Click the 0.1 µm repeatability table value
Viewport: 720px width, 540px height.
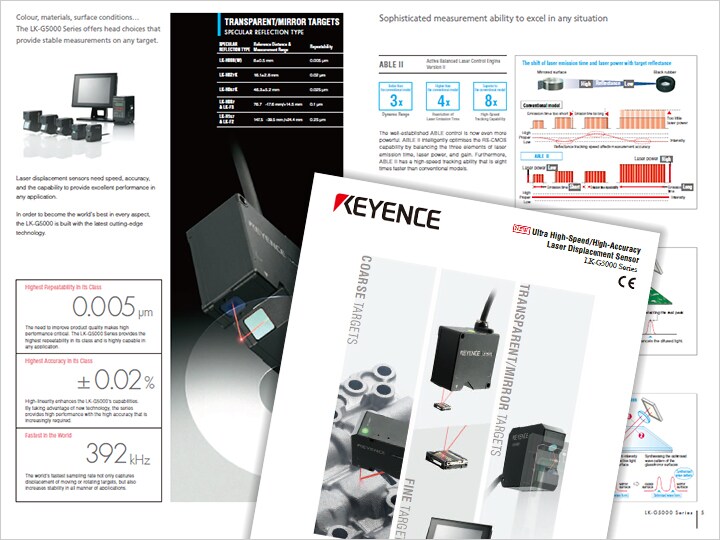tap(316, 104)
